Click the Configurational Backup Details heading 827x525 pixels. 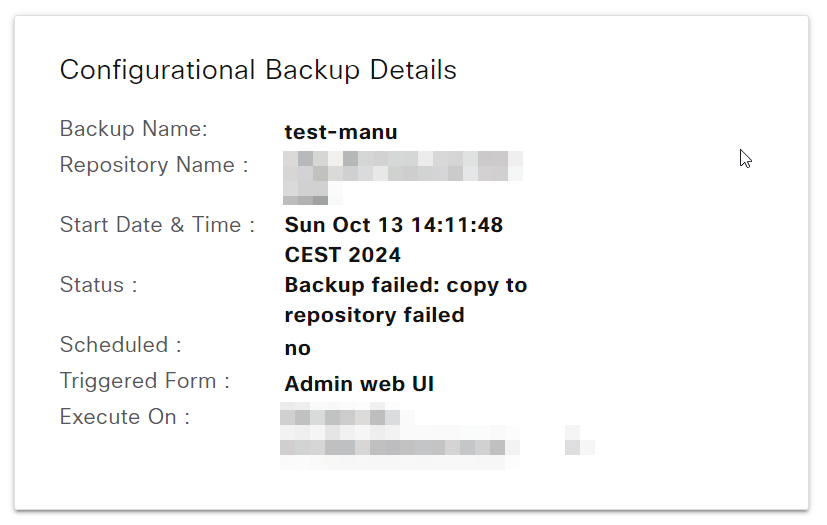[x=258, y=70]
